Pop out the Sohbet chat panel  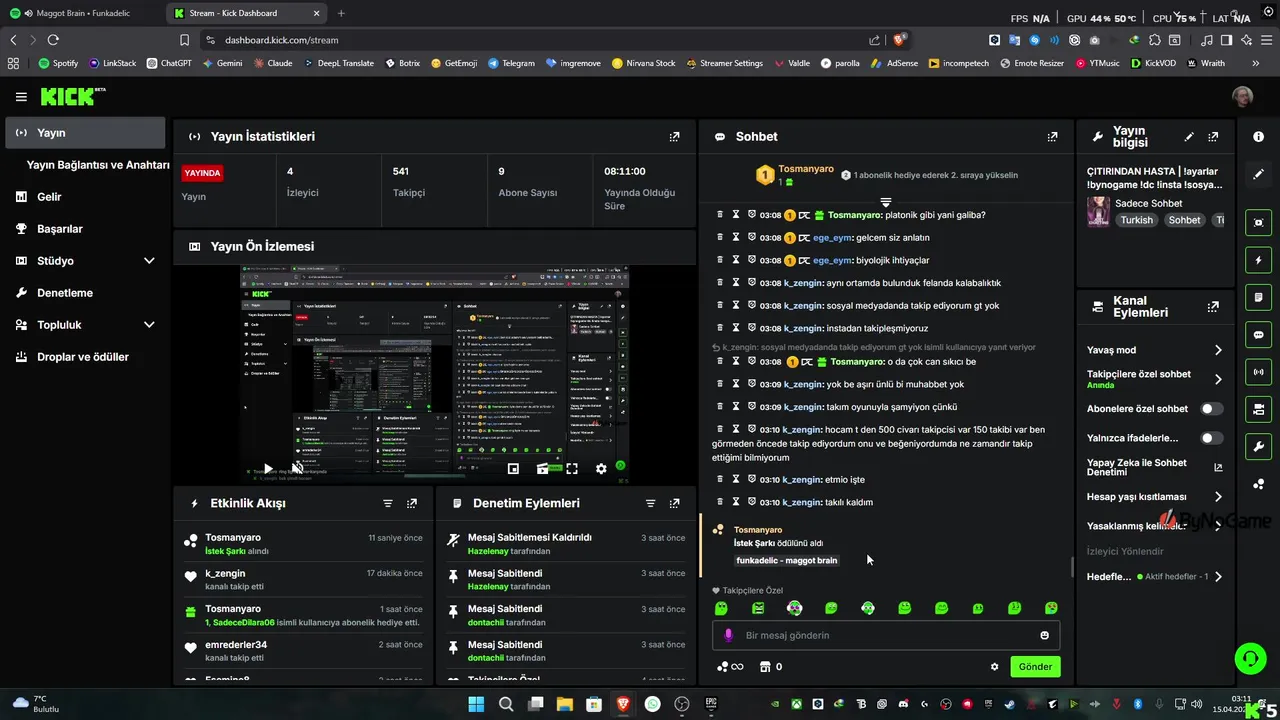[1052, 136]
